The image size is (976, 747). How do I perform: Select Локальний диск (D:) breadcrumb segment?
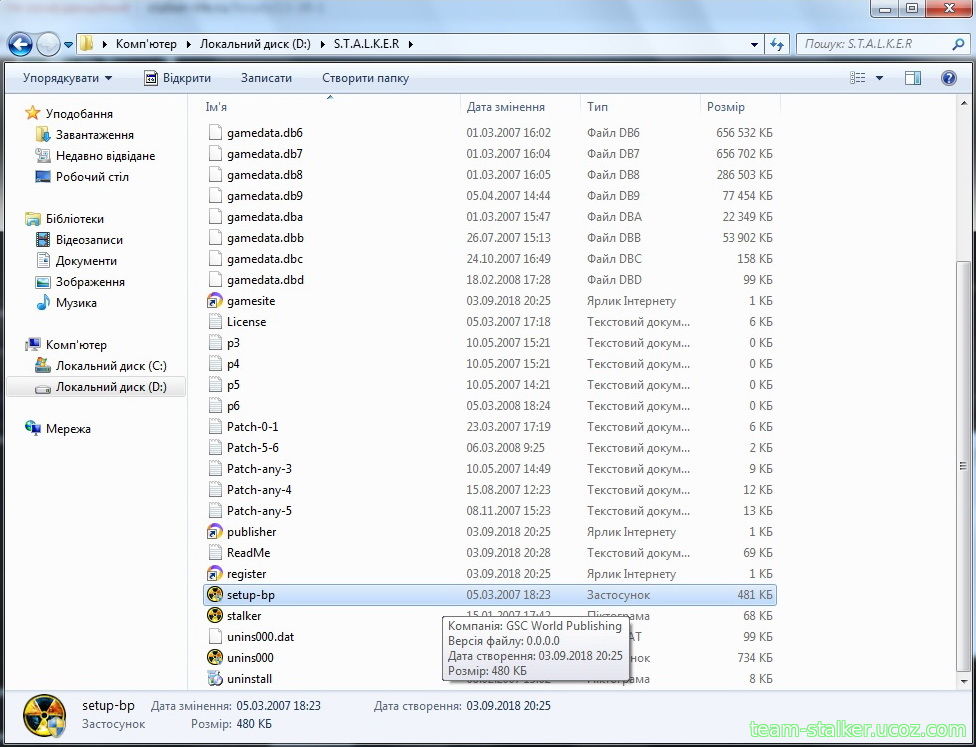255,44
